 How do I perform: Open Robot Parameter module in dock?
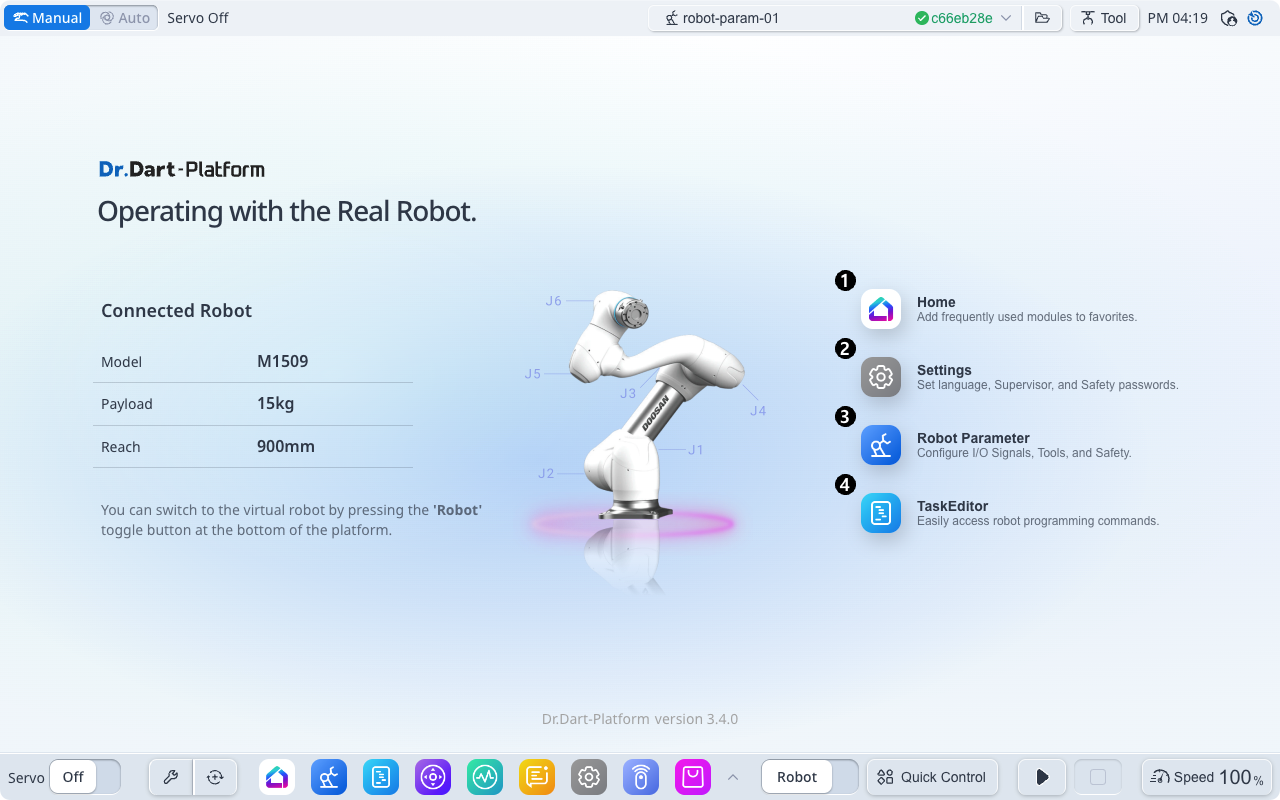coord(329,777)
